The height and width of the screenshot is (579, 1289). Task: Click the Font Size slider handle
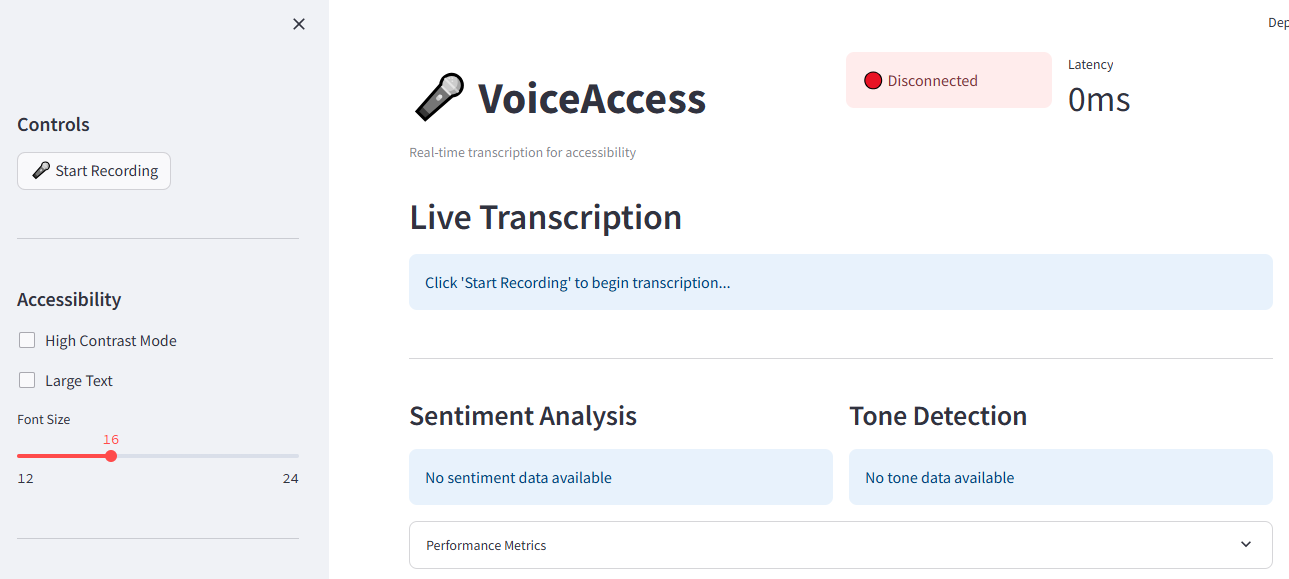coord(111,456)
